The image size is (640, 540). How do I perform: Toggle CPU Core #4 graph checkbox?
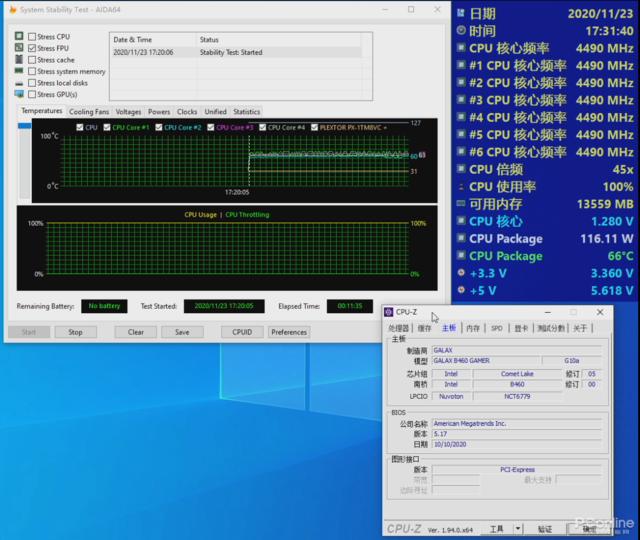click(x=262, y=127)
